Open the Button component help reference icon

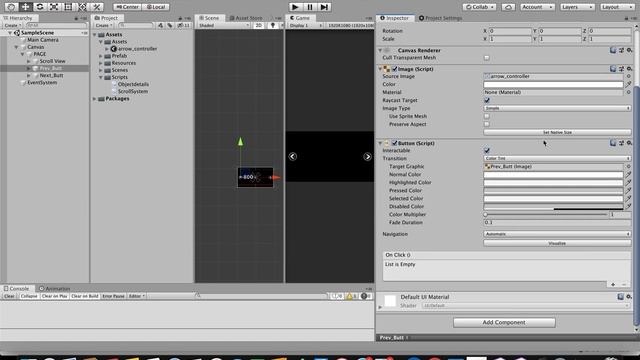point(613,143)
